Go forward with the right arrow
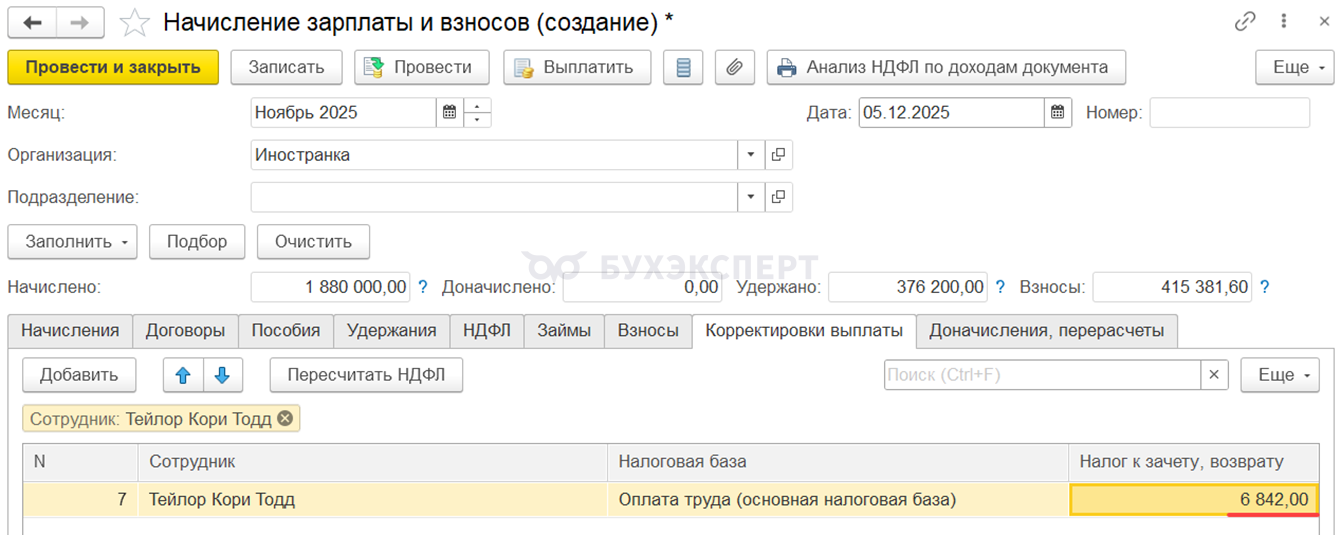1341x535 pixels. pos(78,22)
